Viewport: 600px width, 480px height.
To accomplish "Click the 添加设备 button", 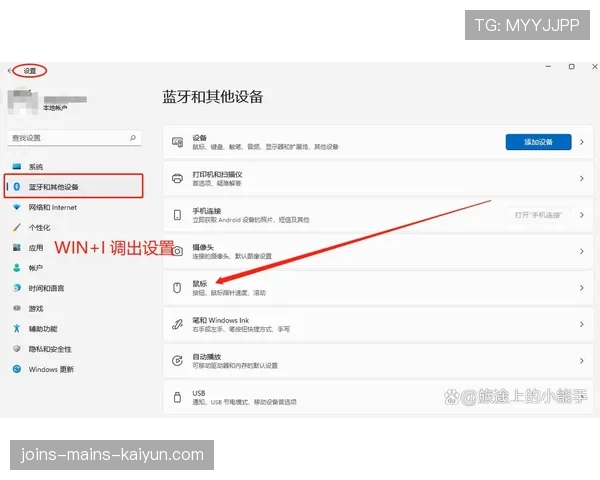I will click(538, 142).
